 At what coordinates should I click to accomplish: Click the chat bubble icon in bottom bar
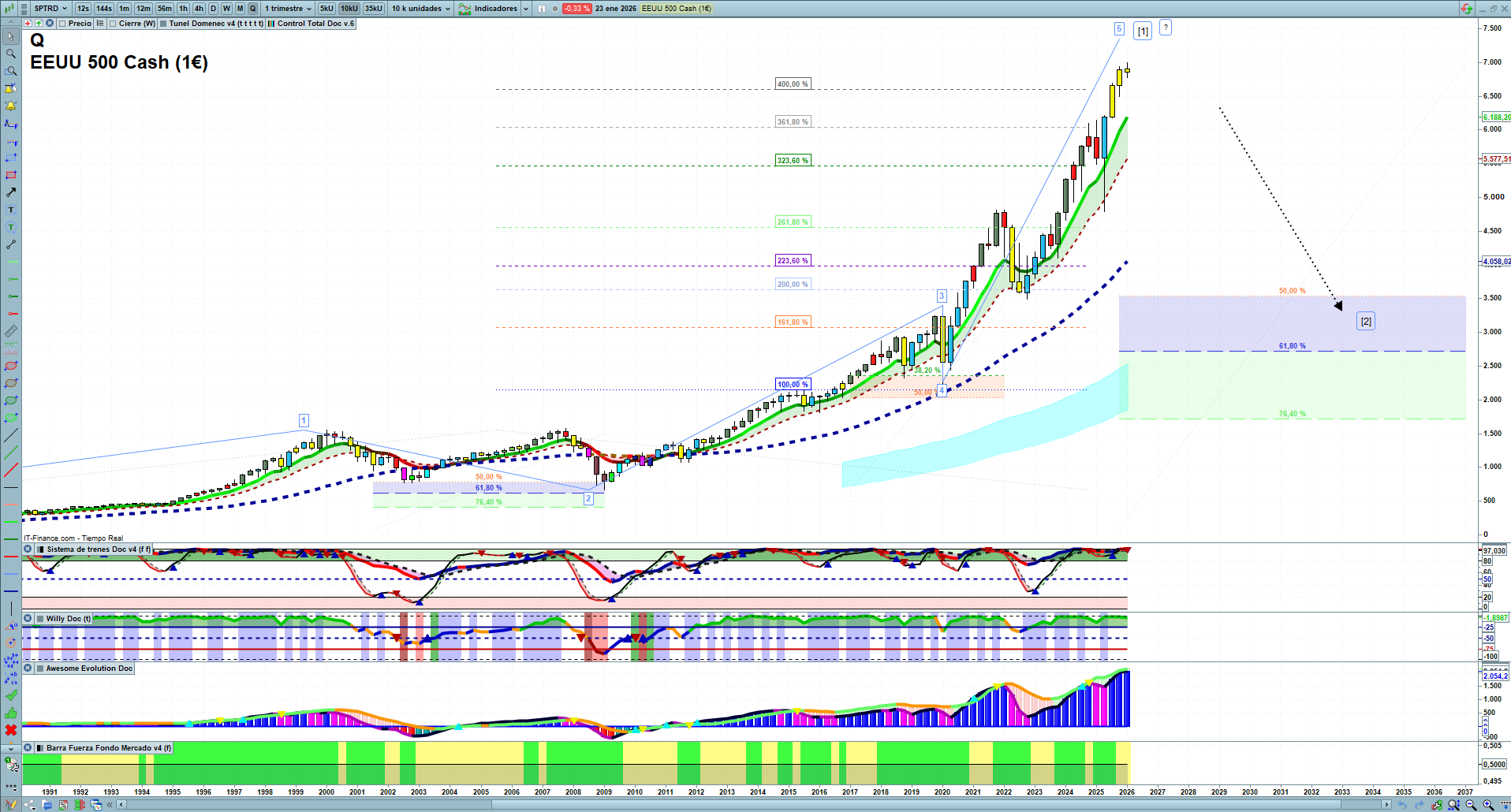click(47, 805)
